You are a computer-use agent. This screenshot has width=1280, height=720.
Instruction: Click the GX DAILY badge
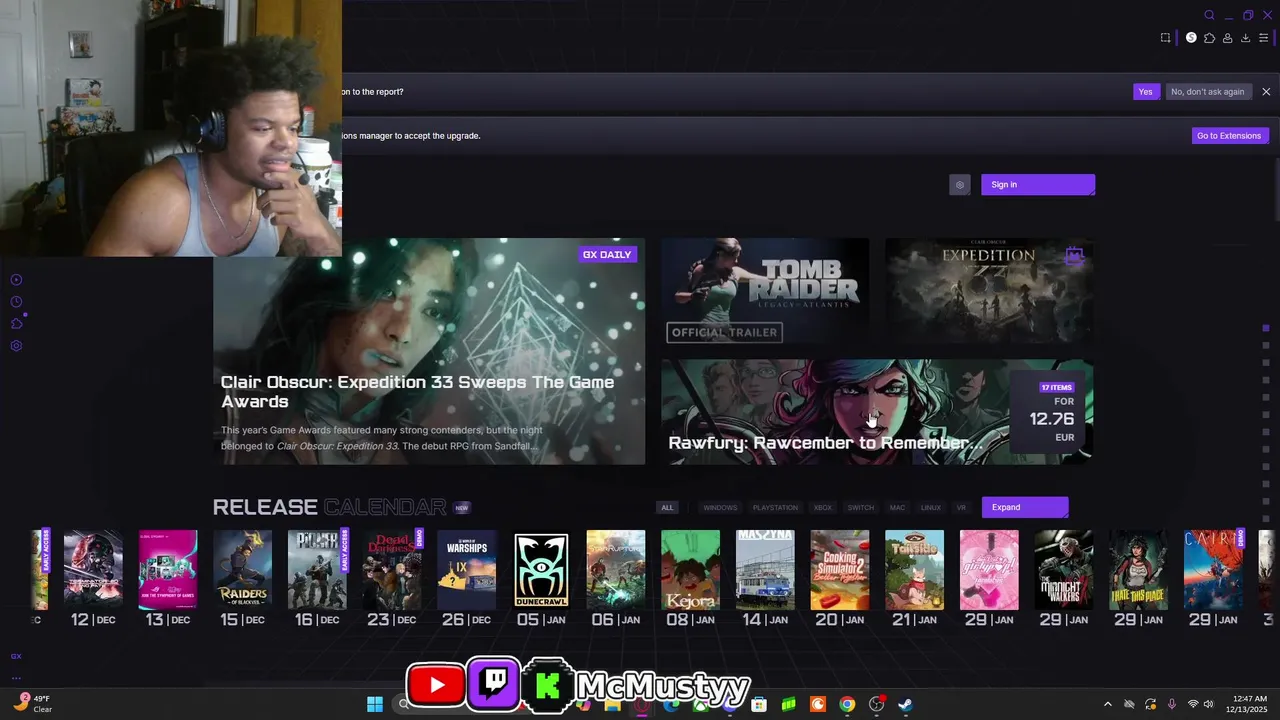607,254
